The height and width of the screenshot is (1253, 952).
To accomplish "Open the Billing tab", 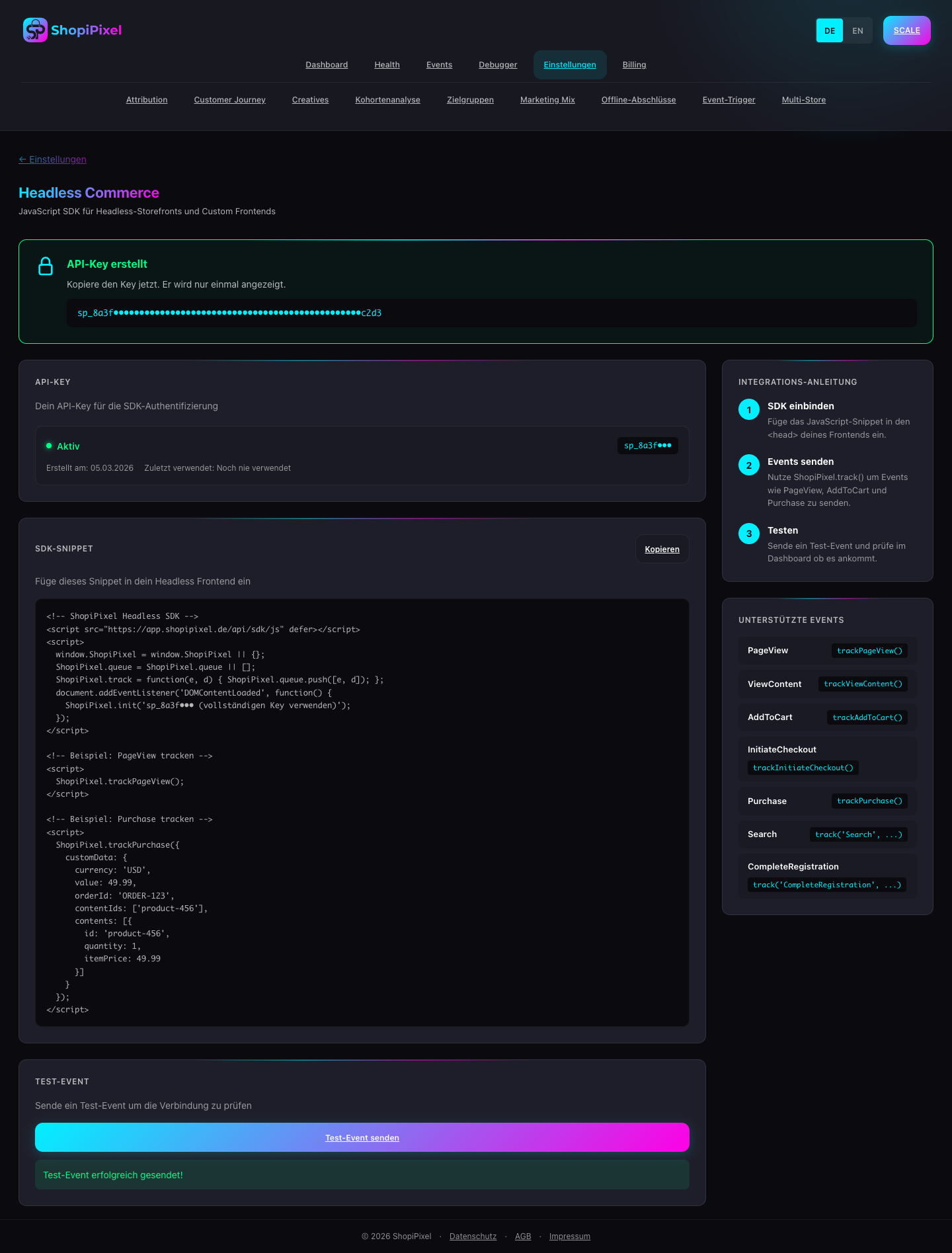I will coord(634,65).
